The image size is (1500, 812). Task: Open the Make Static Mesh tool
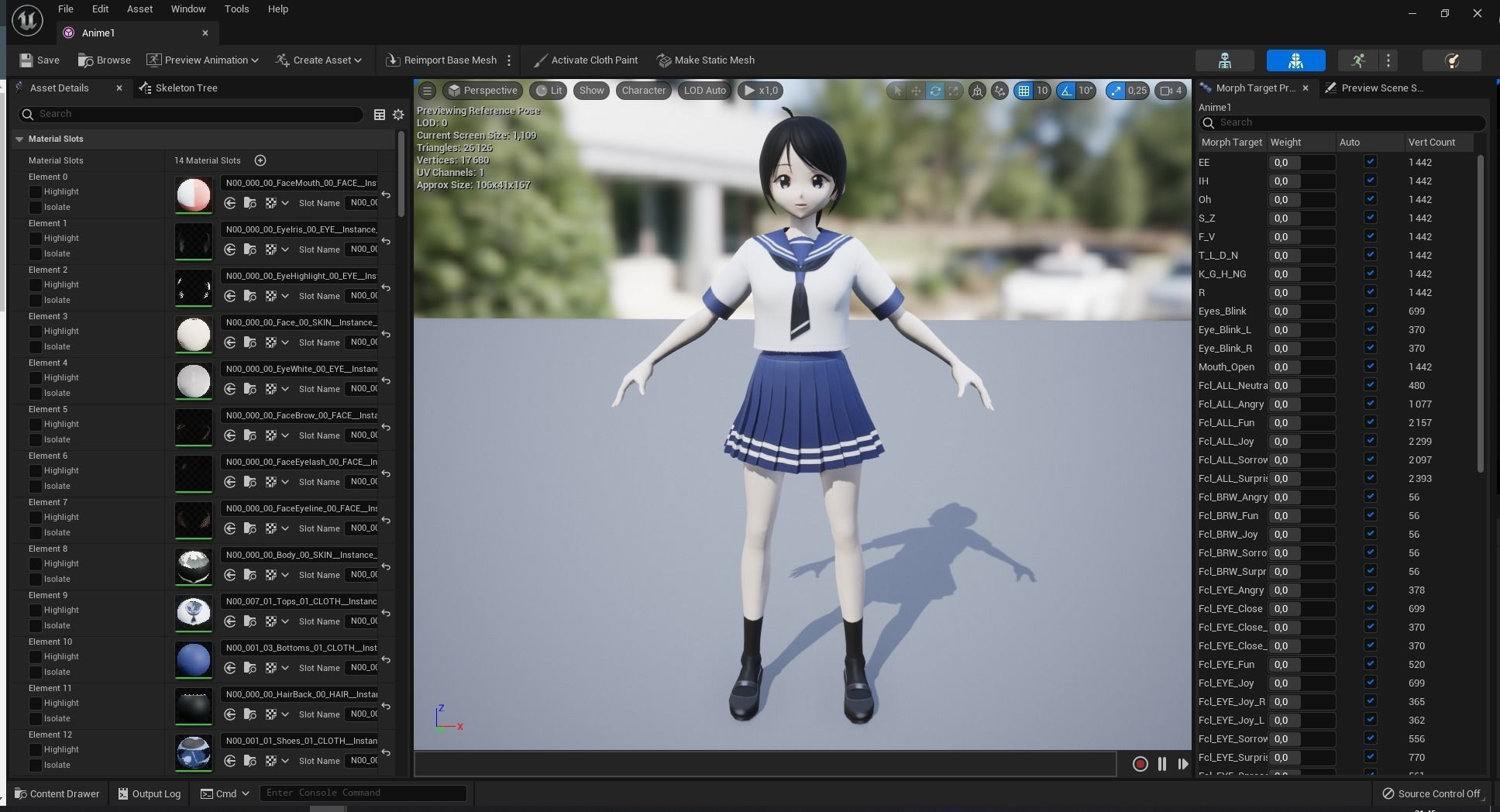pos(704,60)
